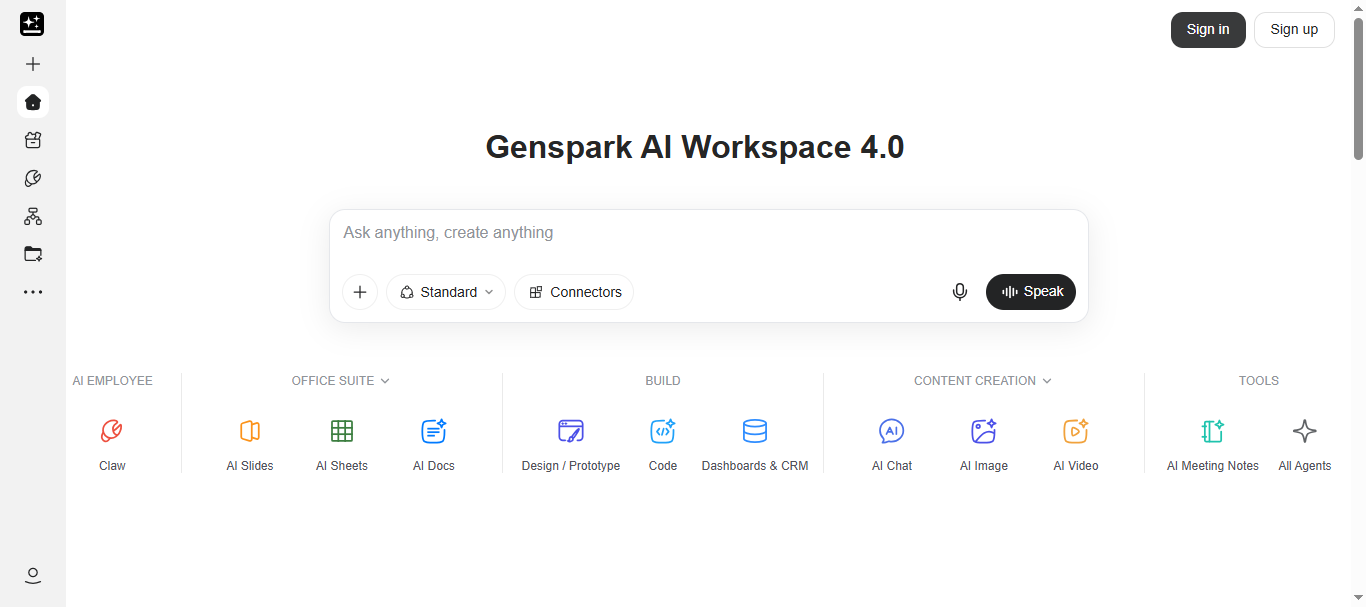Viewport: 1366px width, 607px height.
Task: Click the Genspark logo icon in the sidebar
Action: (32, 25)
